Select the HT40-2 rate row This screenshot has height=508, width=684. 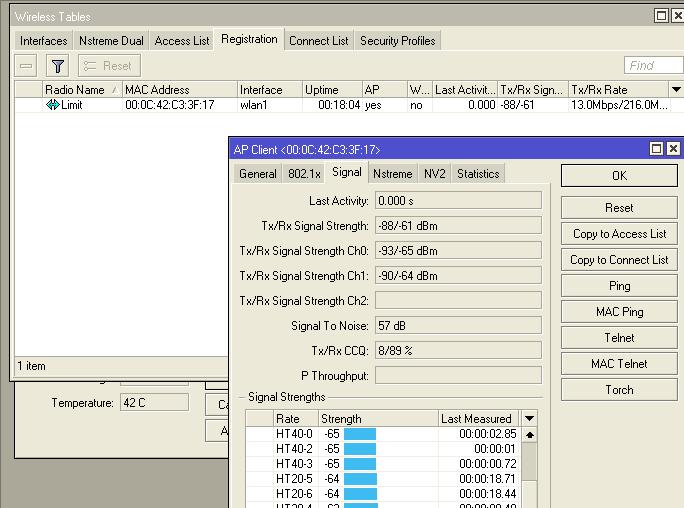coord(383,449)
